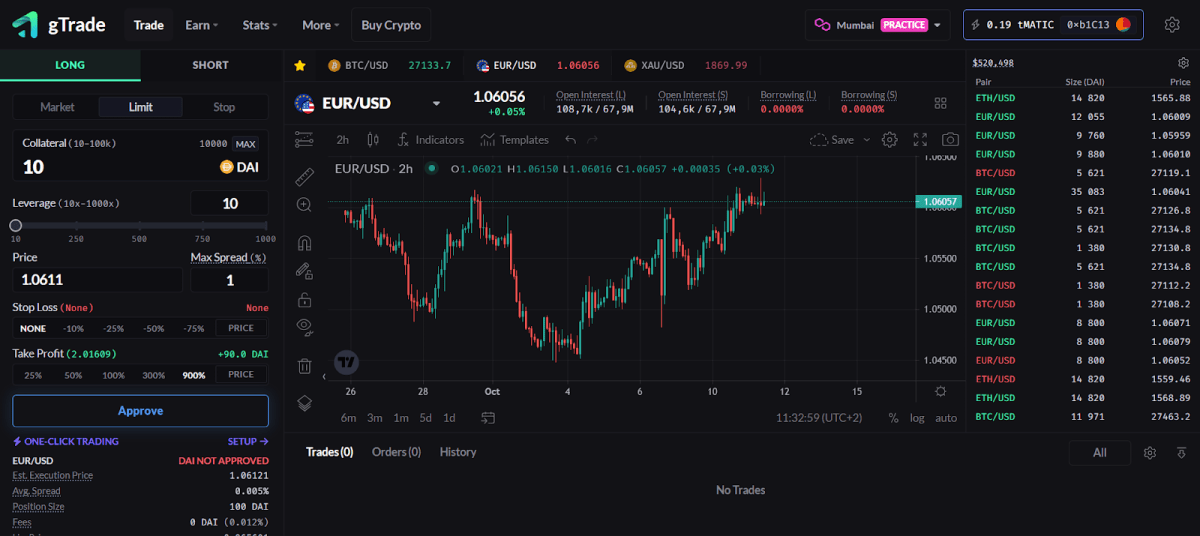Screen dimensions: 1200x536
Task: Open the candlestick chart style selector
Action: (x=373, y=140)
